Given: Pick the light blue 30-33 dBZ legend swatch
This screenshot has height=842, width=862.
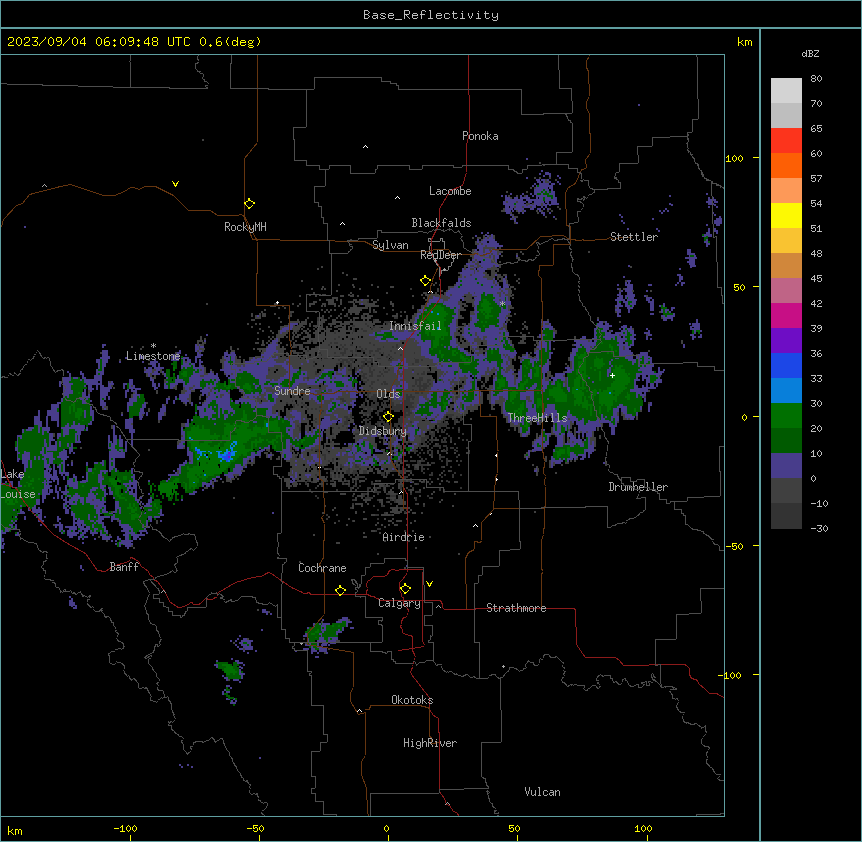Looking at the screenshot, I should pyautogui.click(x=786, y=391).
